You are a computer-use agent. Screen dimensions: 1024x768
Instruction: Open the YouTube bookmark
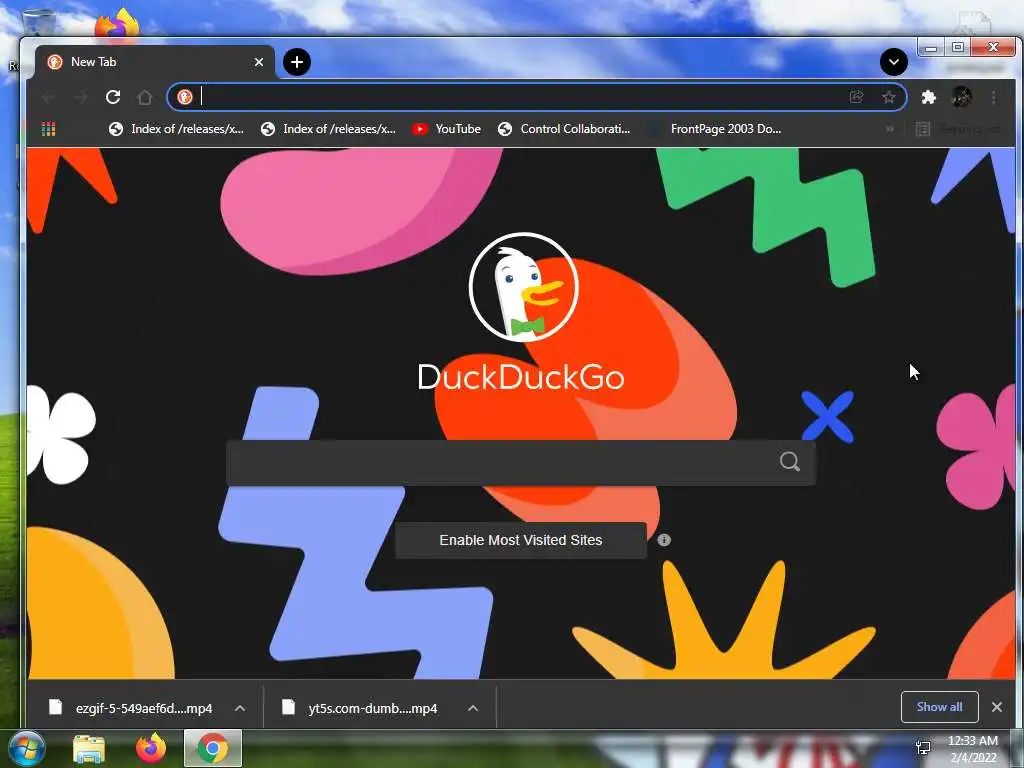pyautogui.click(x=447, y=129)
